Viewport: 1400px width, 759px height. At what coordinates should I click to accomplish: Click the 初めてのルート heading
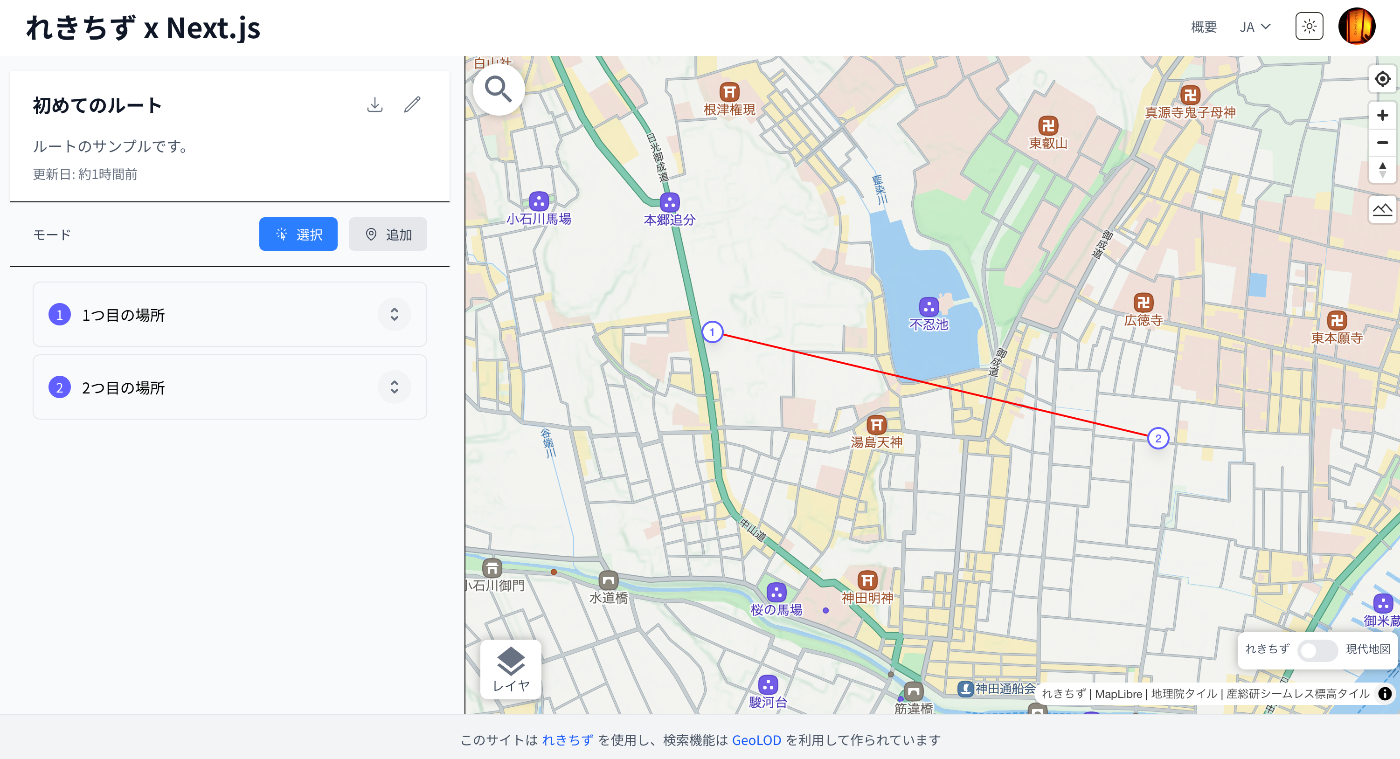tap(98, 105)
